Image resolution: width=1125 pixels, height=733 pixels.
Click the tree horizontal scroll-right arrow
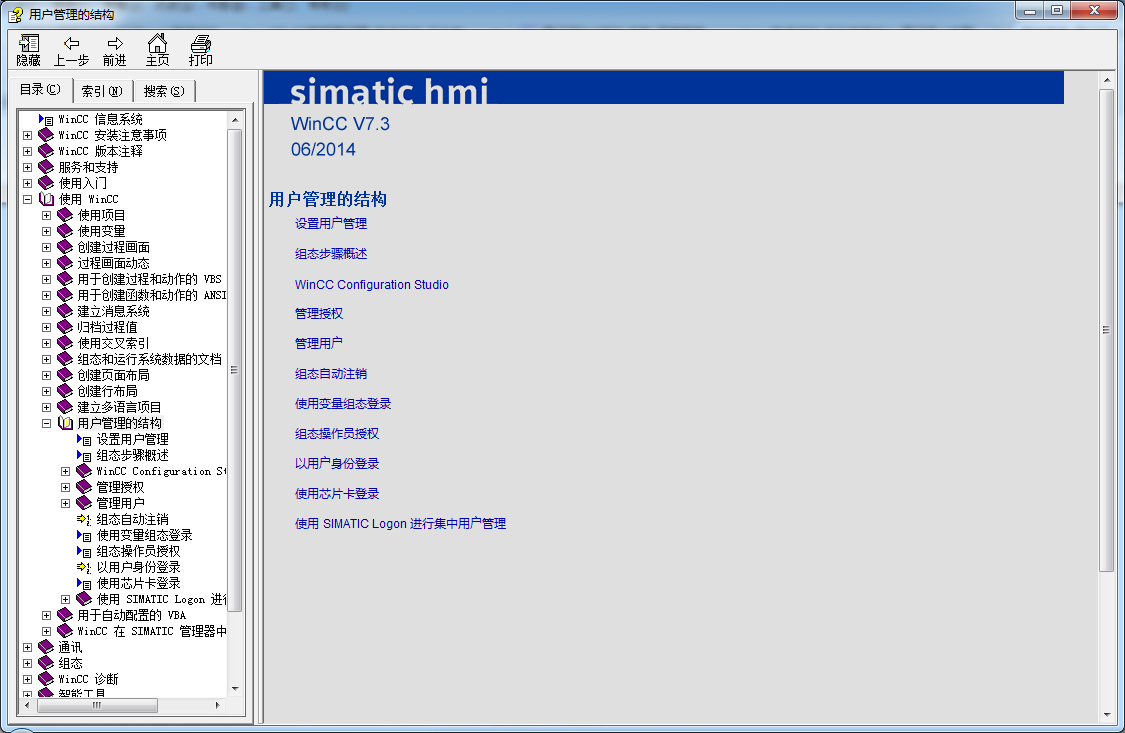217,706
